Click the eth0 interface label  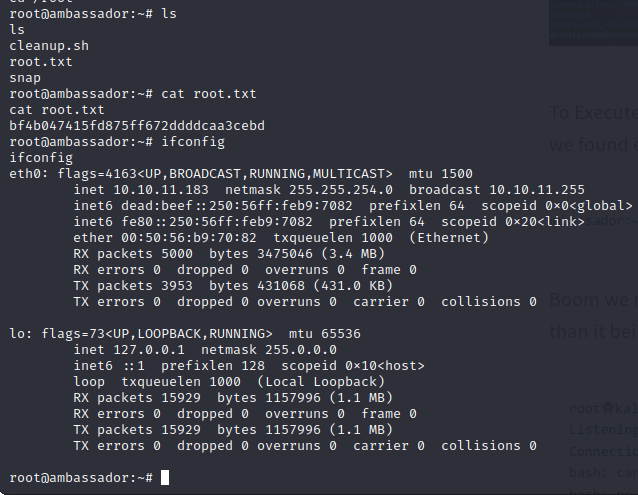[x=28, y=174]
